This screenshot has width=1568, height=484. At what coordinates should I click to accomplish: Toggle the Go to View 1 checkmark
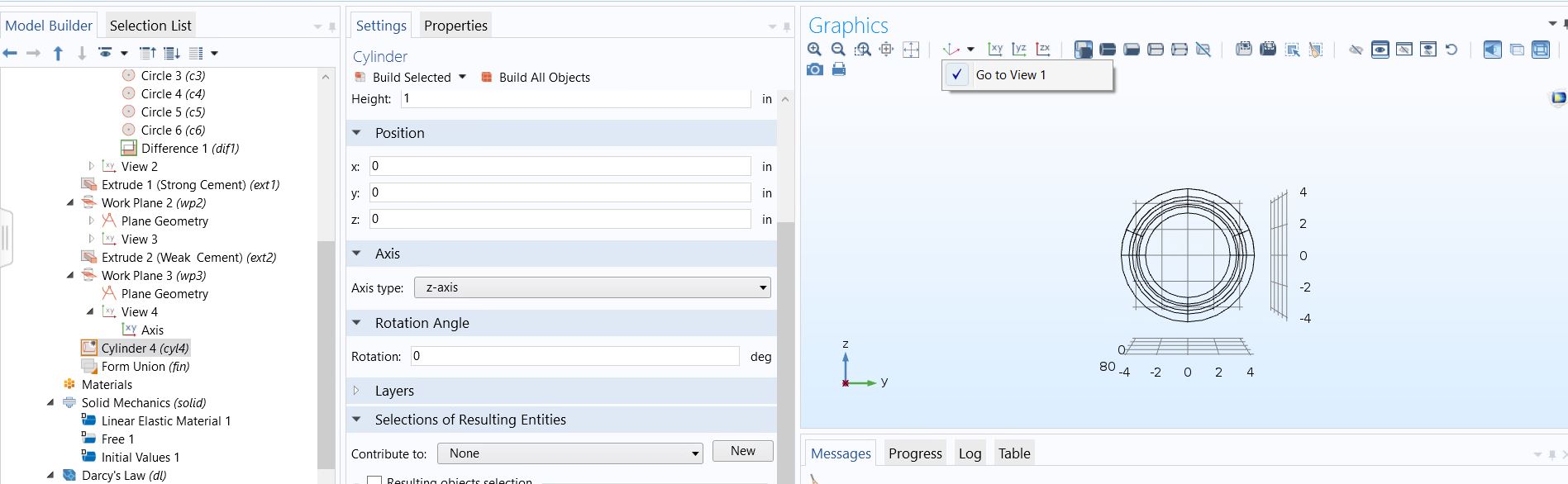tap(956, 75)
